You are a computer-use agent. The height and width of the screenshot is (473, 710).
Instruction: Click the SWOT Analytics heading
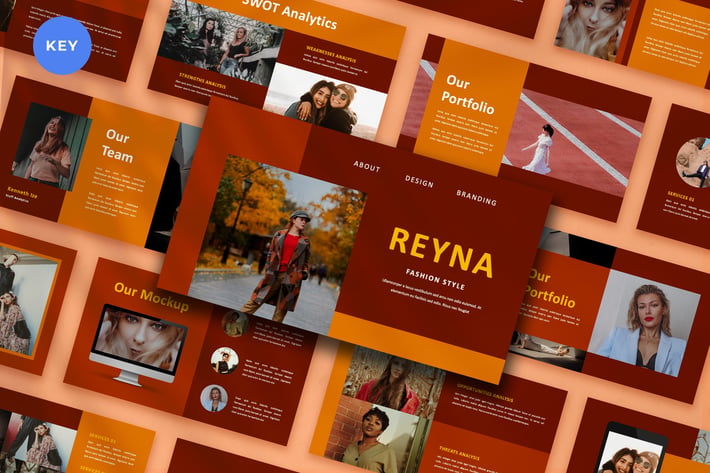click(290, 13)
